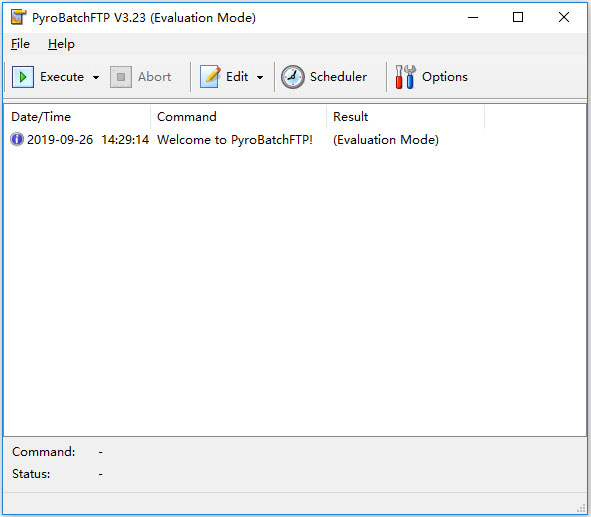Select the Welcome to PyroBatchFTP! log entry

(x=235, y=140)
